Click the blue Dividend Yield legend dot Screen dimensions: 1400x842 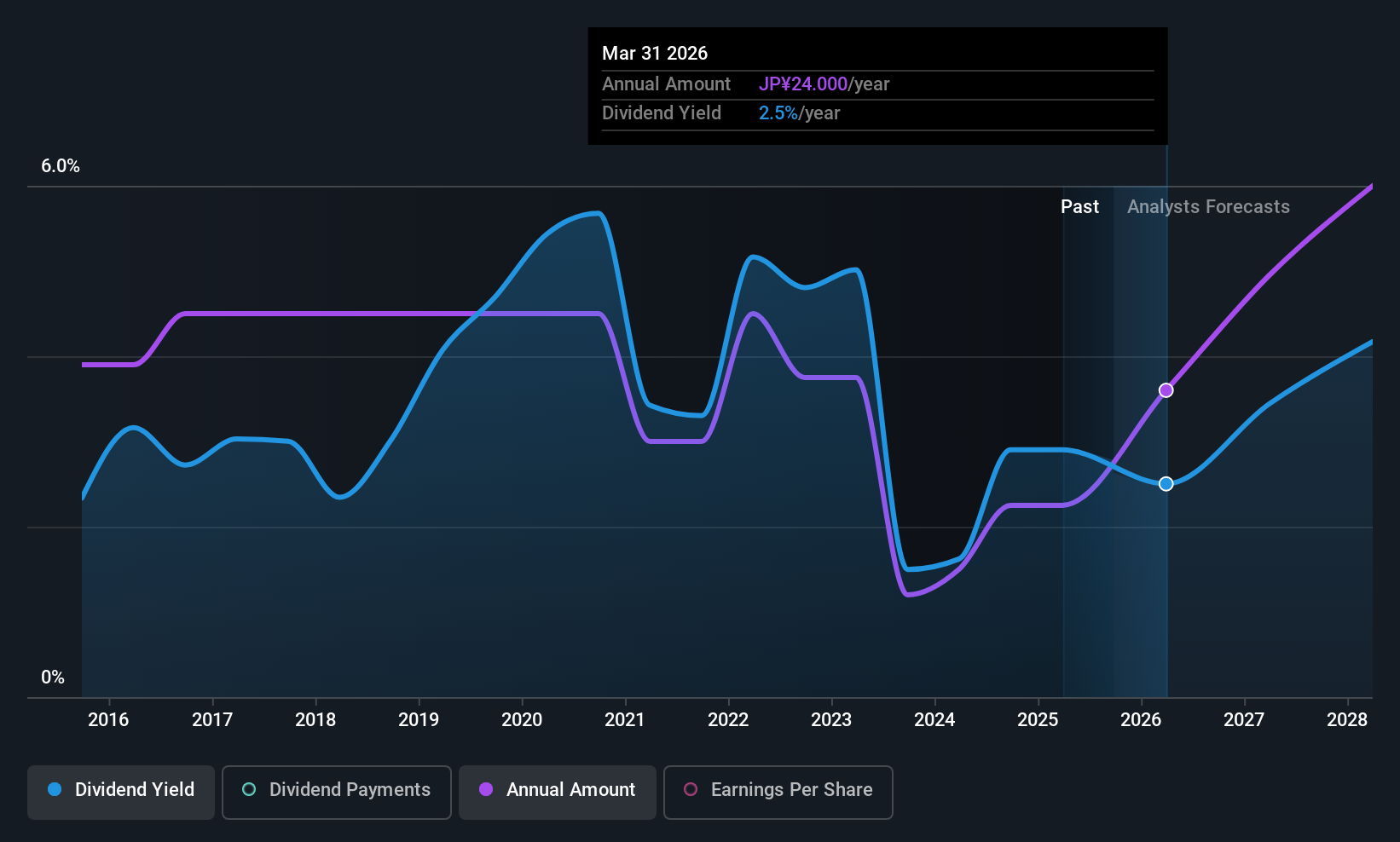(55, 789)
